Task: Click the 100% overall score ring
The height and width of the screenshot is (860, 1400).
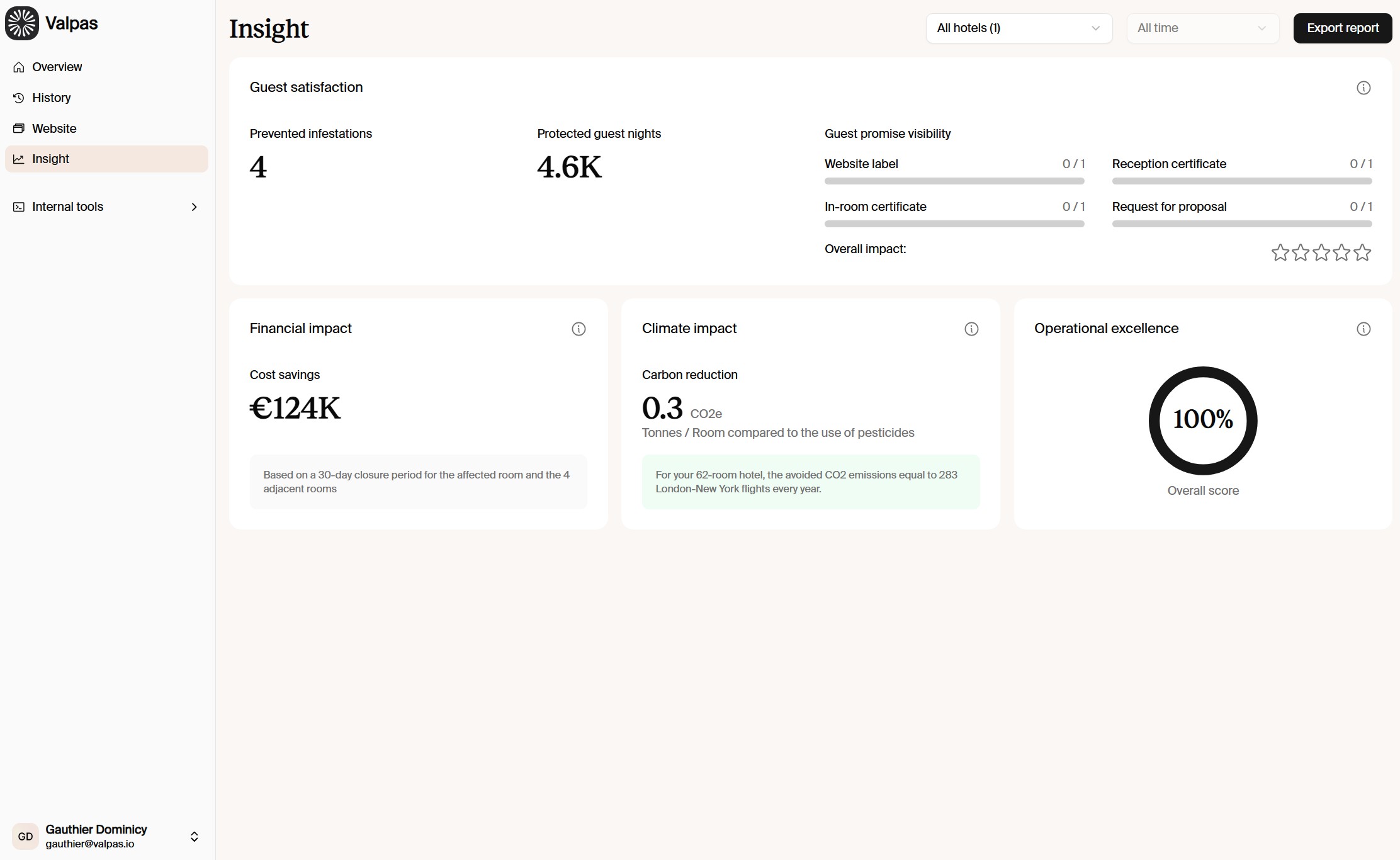Action: [x=1202, y=421]
